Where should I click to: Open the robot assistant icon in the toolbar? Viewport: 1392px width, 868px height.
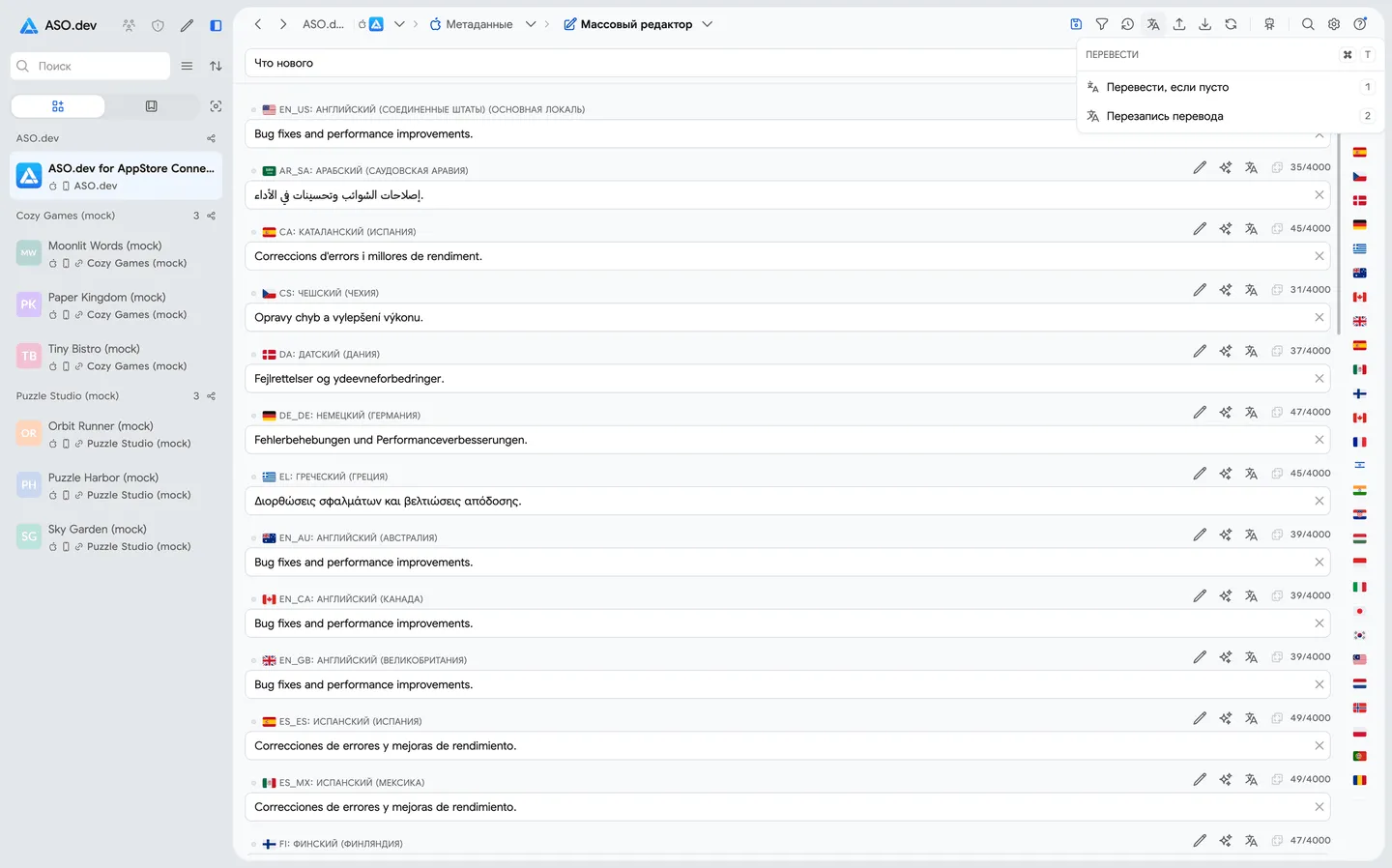[1269, 24]
